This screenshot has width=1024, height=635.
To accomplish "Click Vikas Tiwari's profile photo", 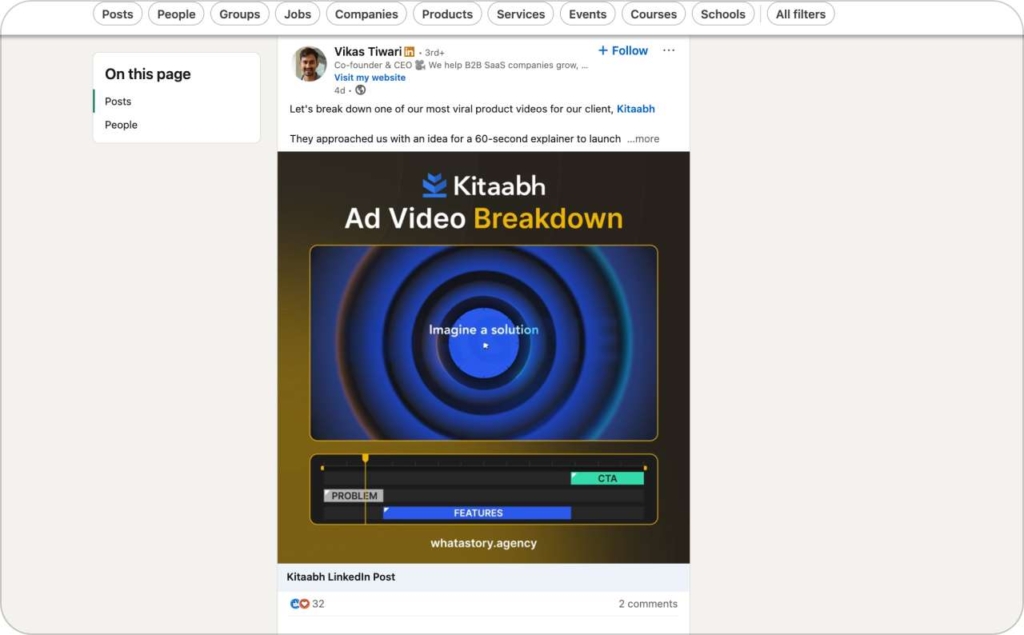I will point(309,64).
